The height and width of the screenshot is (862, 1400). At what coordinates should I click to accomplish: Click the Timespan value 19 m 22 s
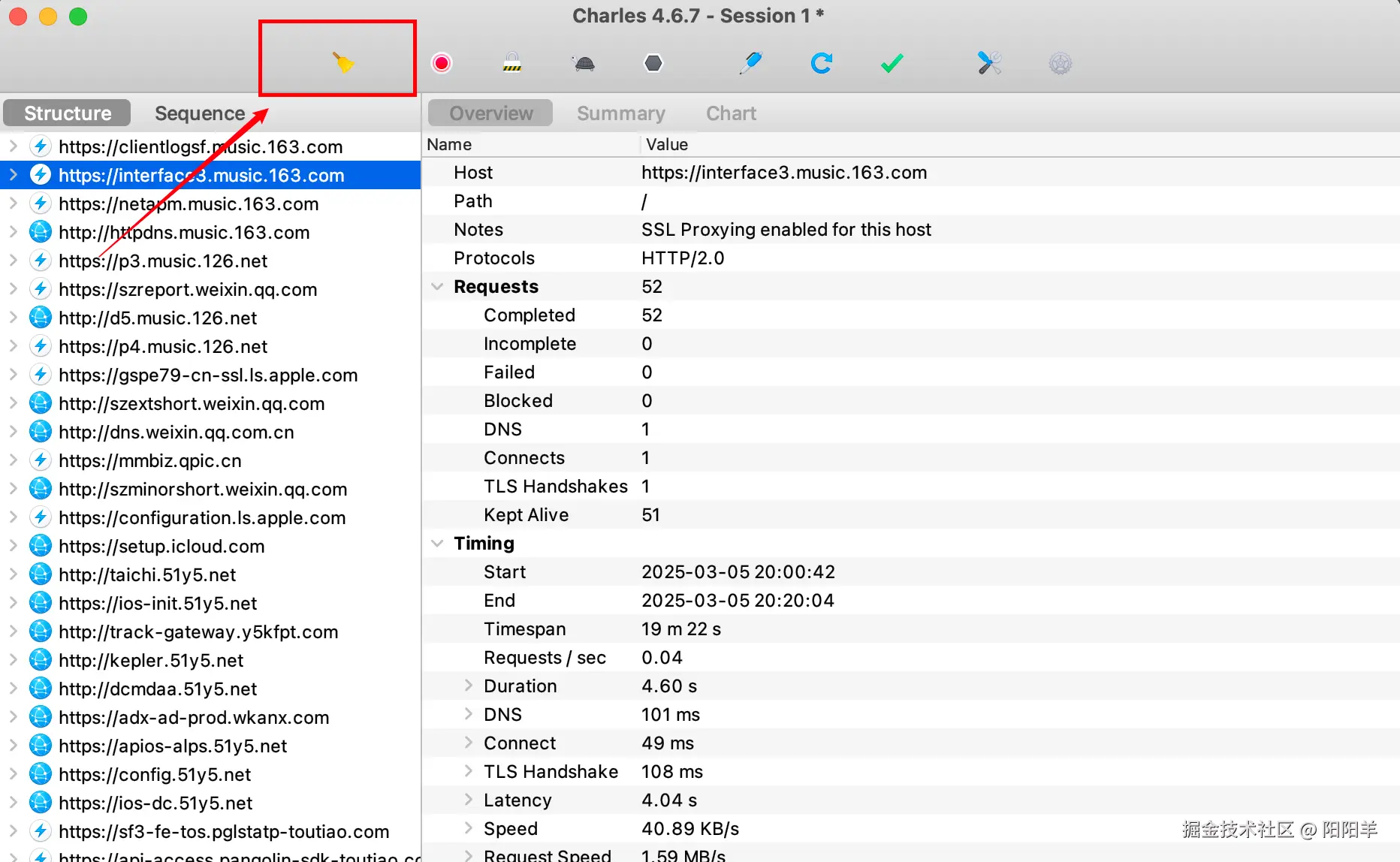point(681,628)
